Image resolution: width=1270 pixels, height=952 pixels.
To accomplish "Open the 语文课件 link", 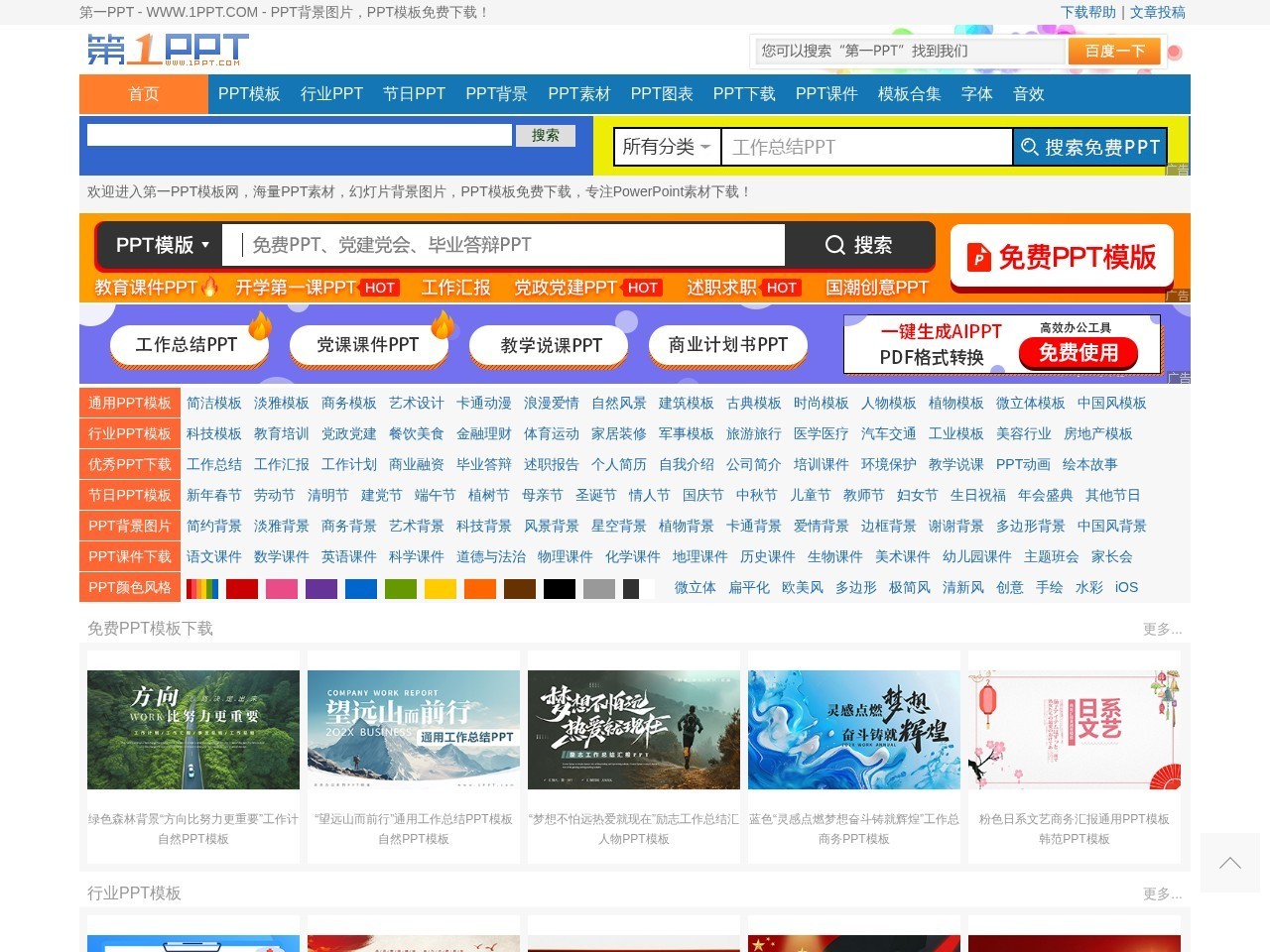I will [214, 557].
